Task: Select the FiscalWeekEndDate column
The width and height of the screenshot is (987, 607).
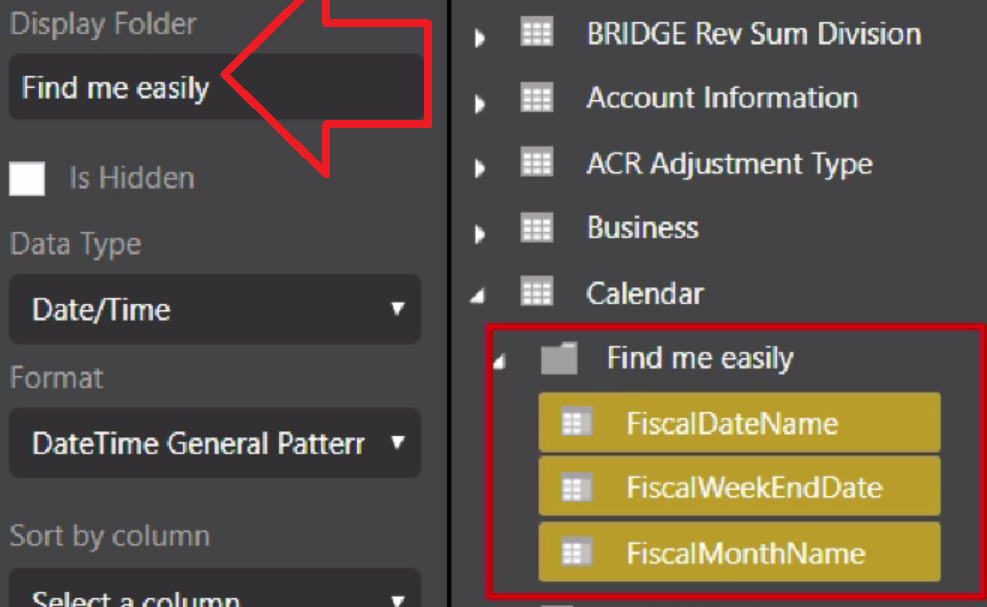Action: click(739, 487)
